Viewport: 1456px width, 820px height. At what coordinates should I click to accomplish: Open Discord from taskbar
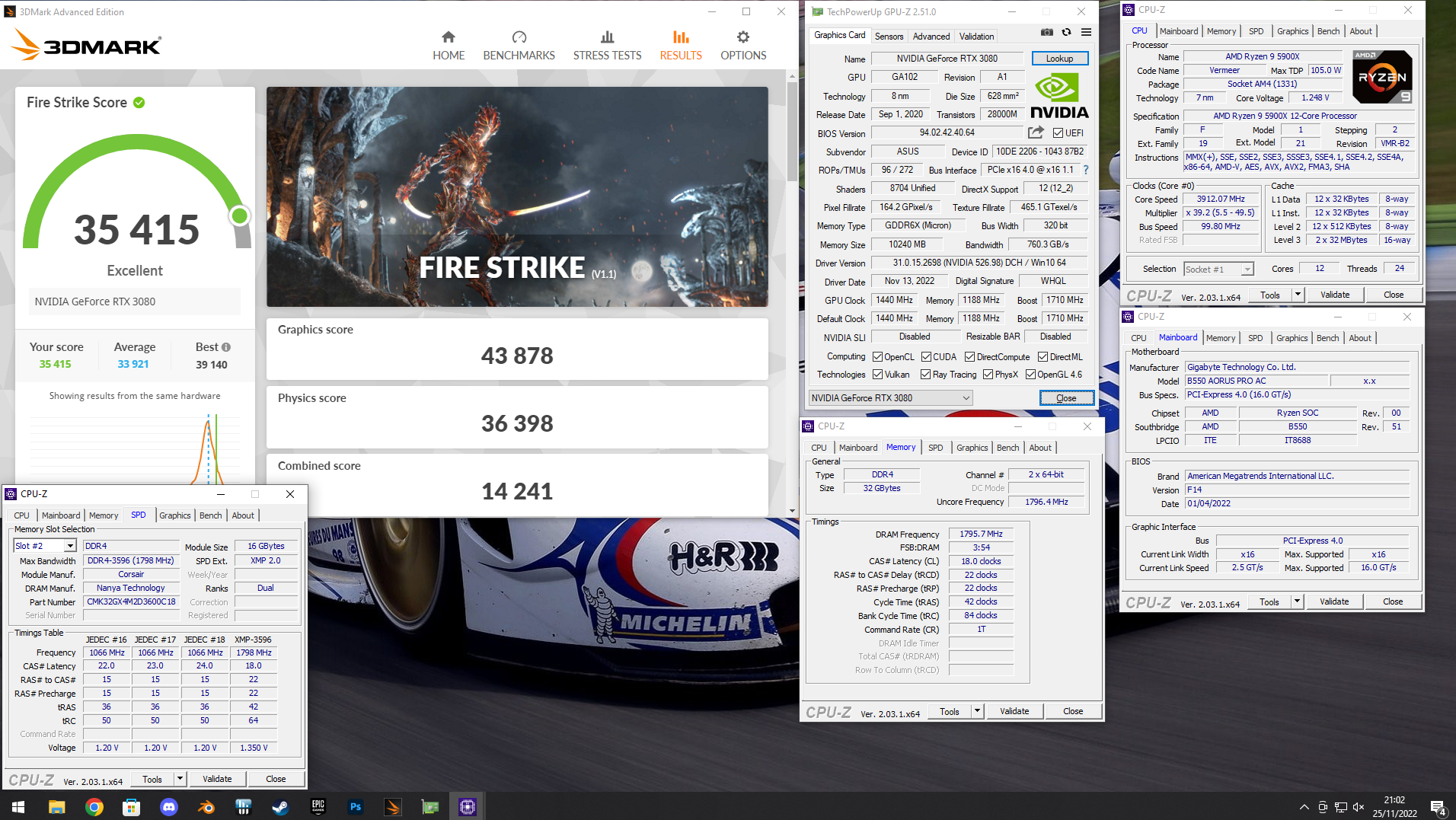pyautogui.click(x=169, y=806)
